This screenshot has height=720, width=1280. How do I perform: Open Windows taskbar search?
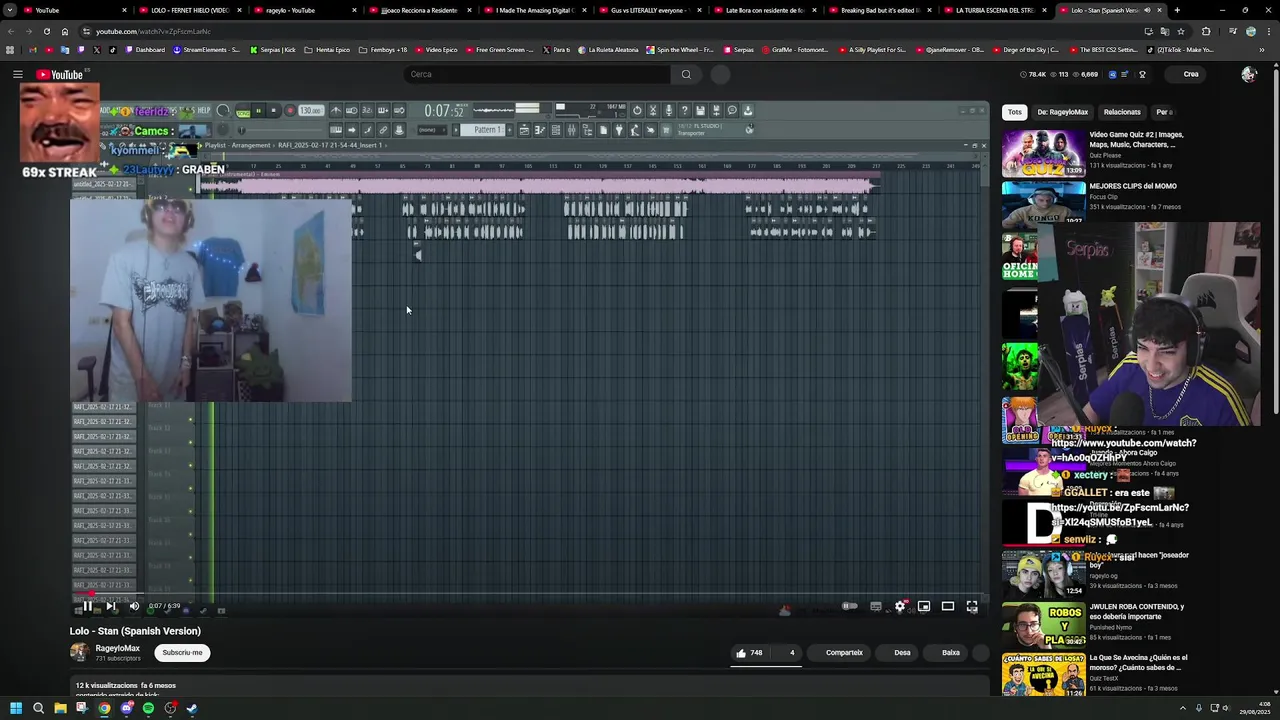coord(38,708)
